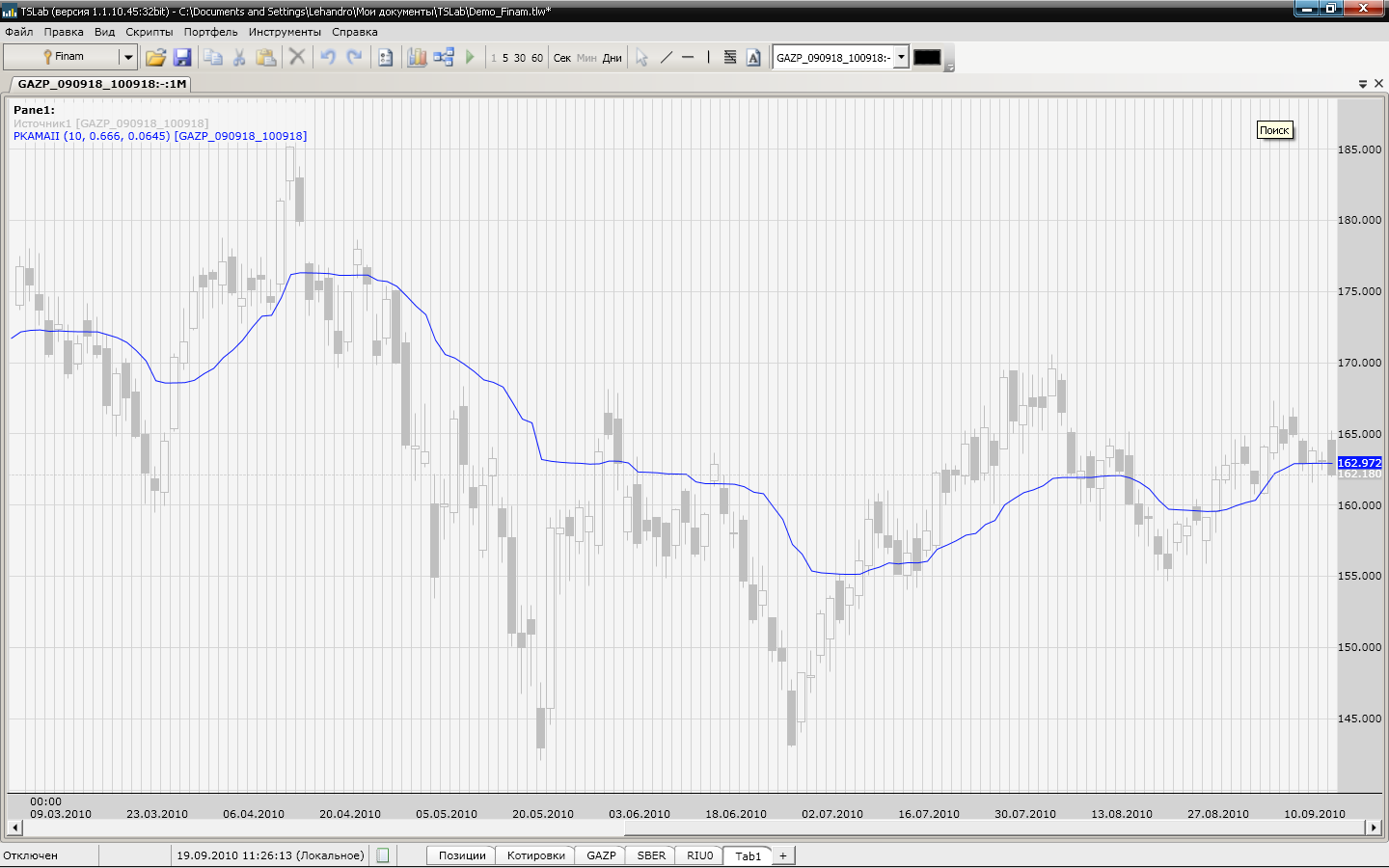Image resolution: width=1389 pixels, height=868 pixels.
Task: Switch timeframe unit to Мин
Action: coord(586,58)
